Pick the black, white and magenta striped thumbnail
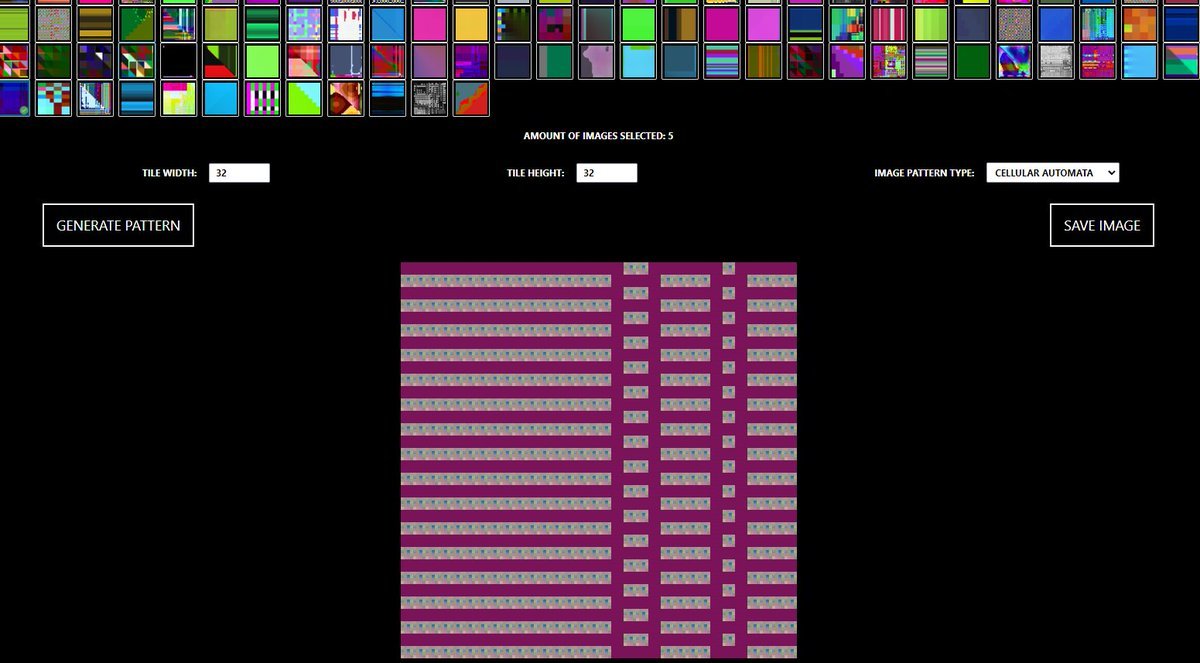Screen dimensions: 1200x663 [x=262, y=98]
